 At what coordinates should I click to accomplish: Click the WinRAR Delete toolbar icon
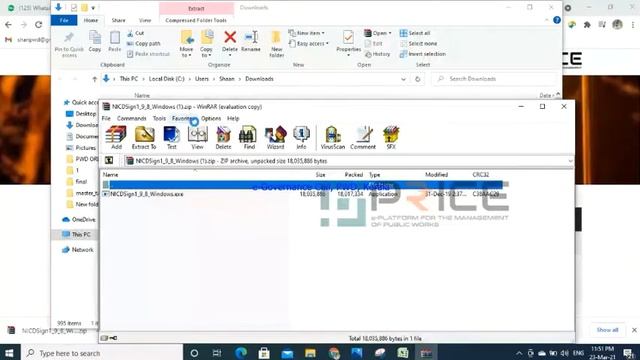tap(223, 138)
